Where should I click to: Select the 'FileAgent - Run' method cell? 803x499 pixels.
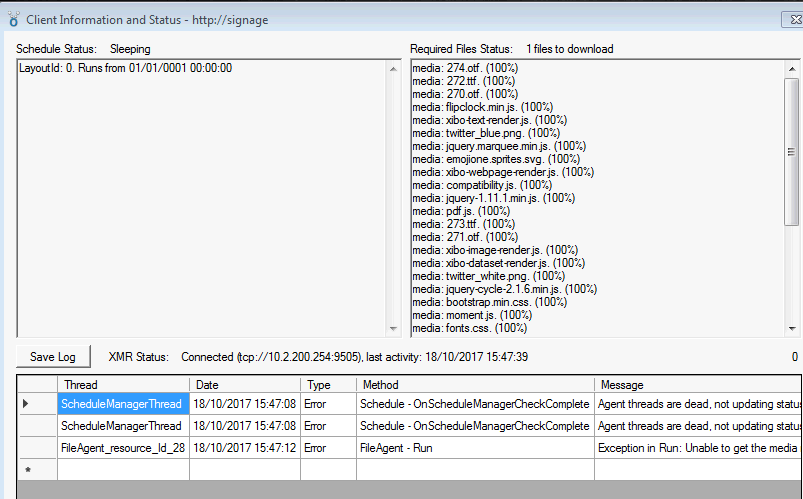474,448
